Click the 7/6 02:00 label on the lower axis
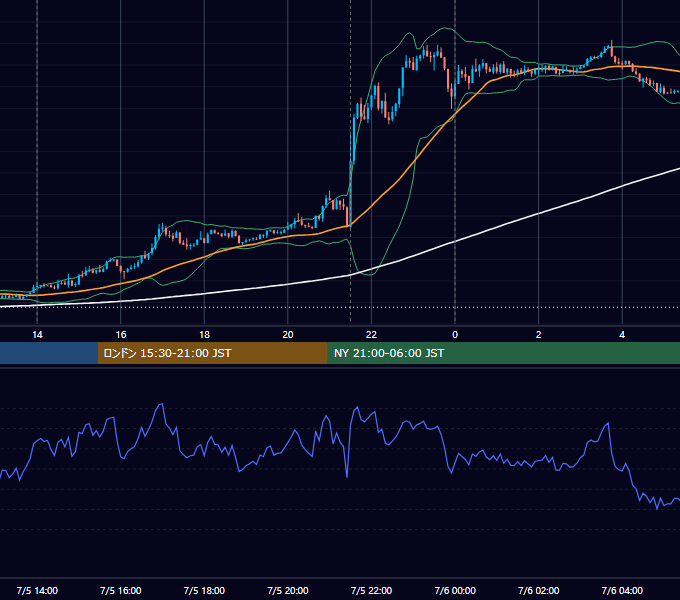This screenshot has width=680, height=600. pyautogui.click(x=539, y=590)
